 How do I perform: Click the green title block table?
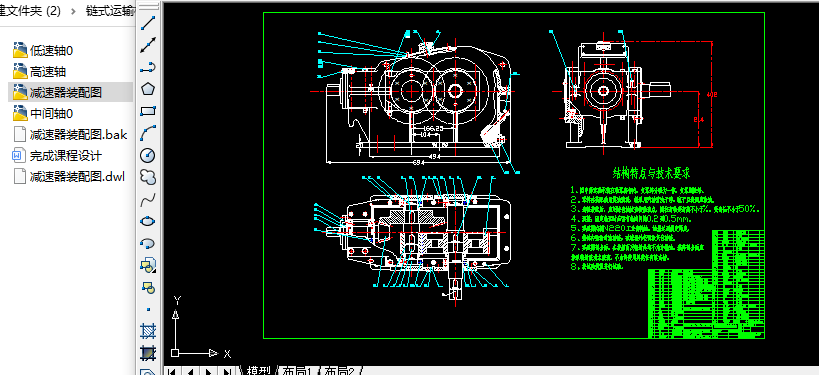click(706, 285)
